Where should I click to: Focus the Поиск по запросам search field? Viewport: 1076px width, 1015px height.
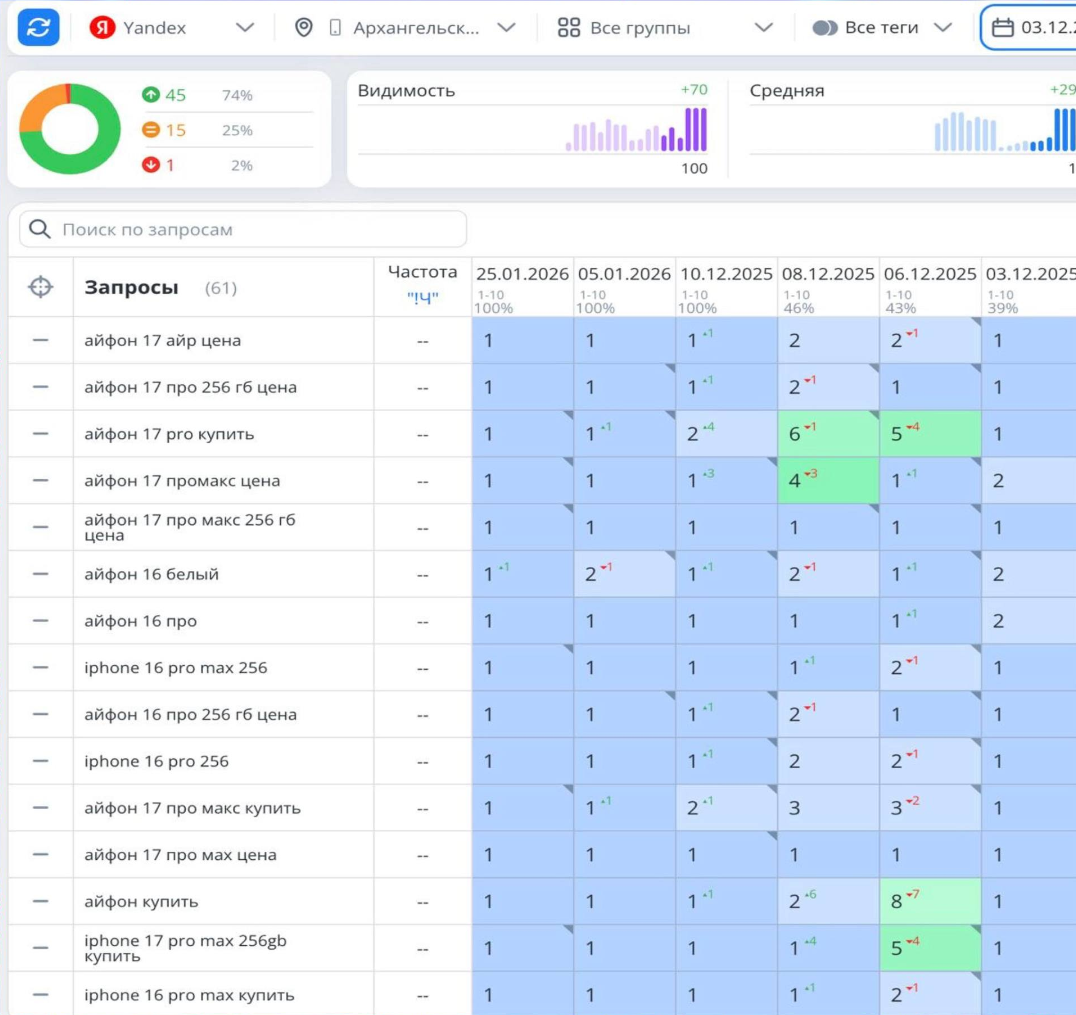[243, 229]
